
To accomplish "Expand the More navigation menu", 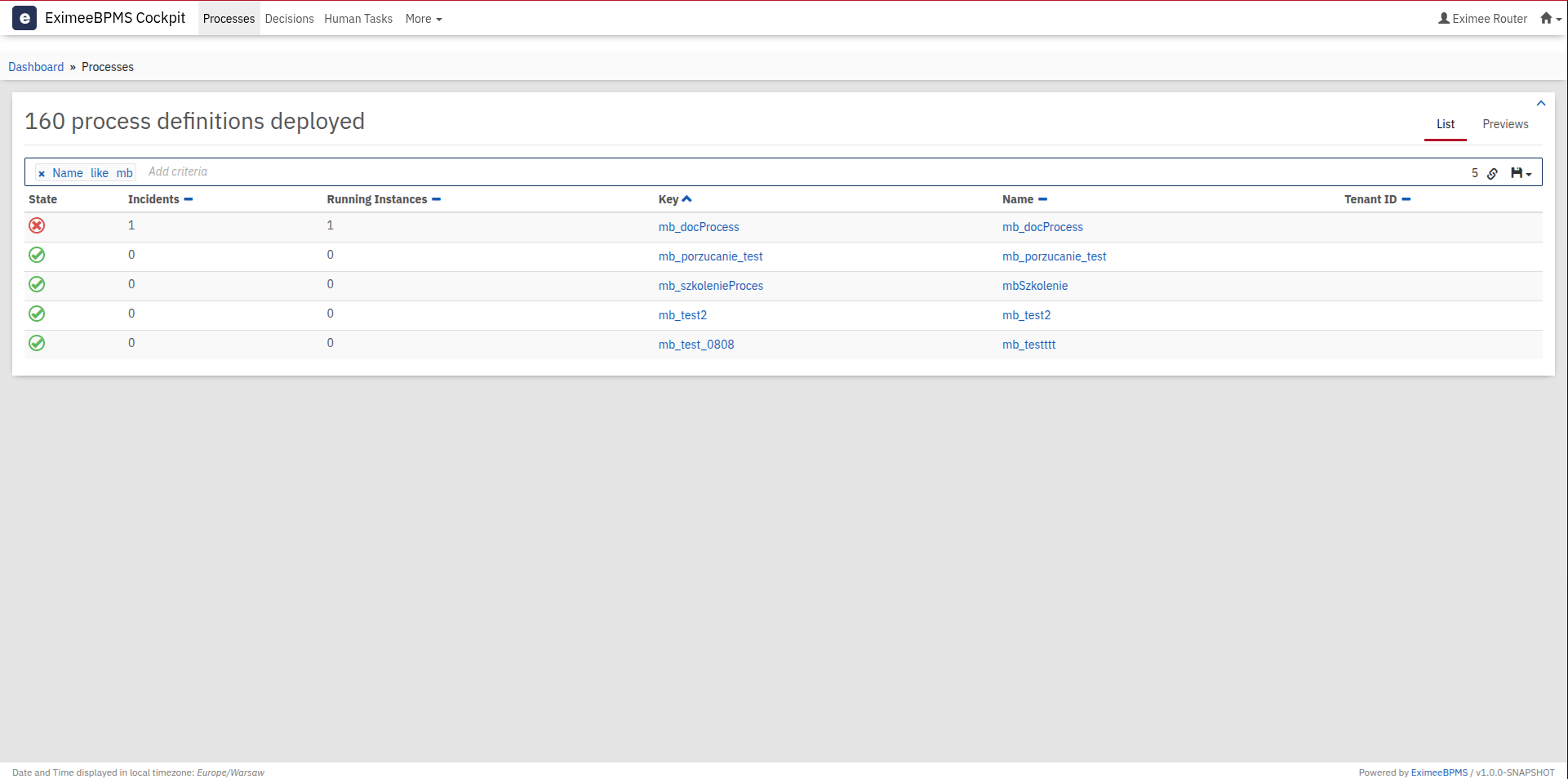I will point(423,19).
